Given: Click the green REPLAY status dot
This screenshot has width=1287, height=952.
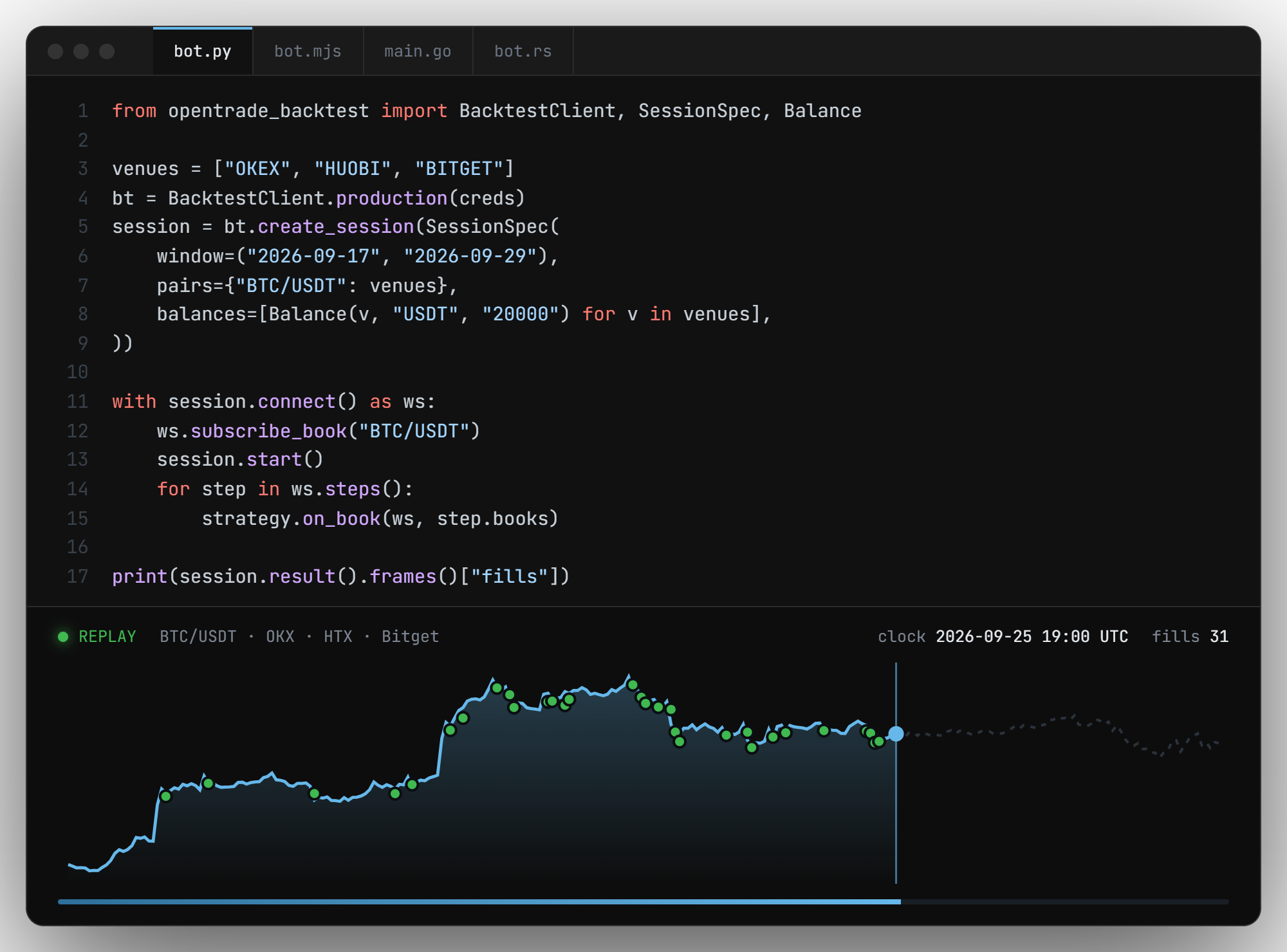Looking at the screenshot, I should tap(63, 637).
